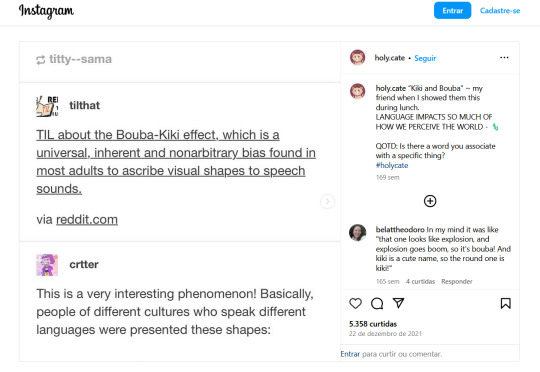This screenshot has height=372, width=540.
Task: Follow holy.cate via Seguir
Action: 425,58
